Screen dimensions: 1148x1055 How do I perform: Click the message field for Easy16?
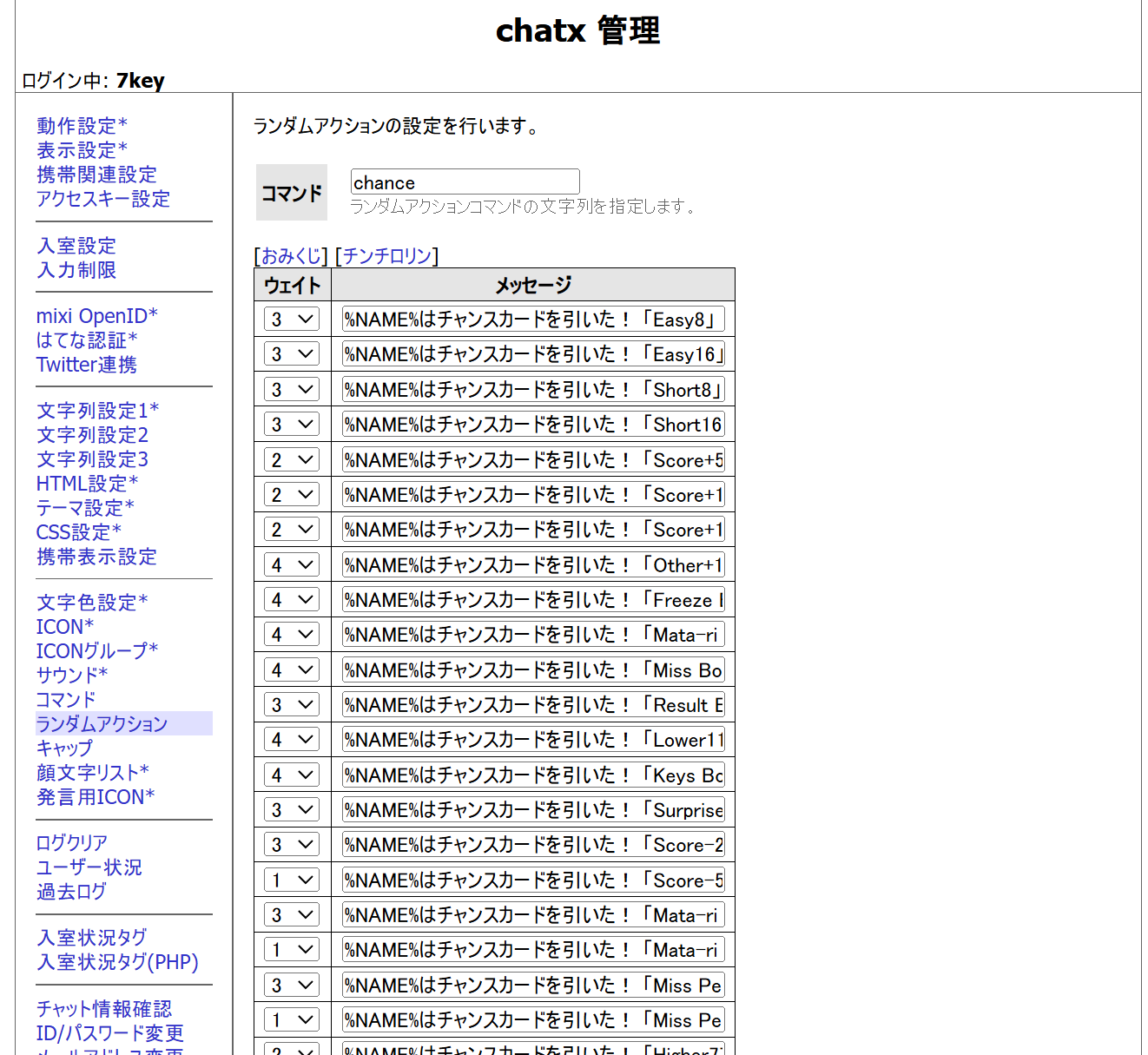533,354
